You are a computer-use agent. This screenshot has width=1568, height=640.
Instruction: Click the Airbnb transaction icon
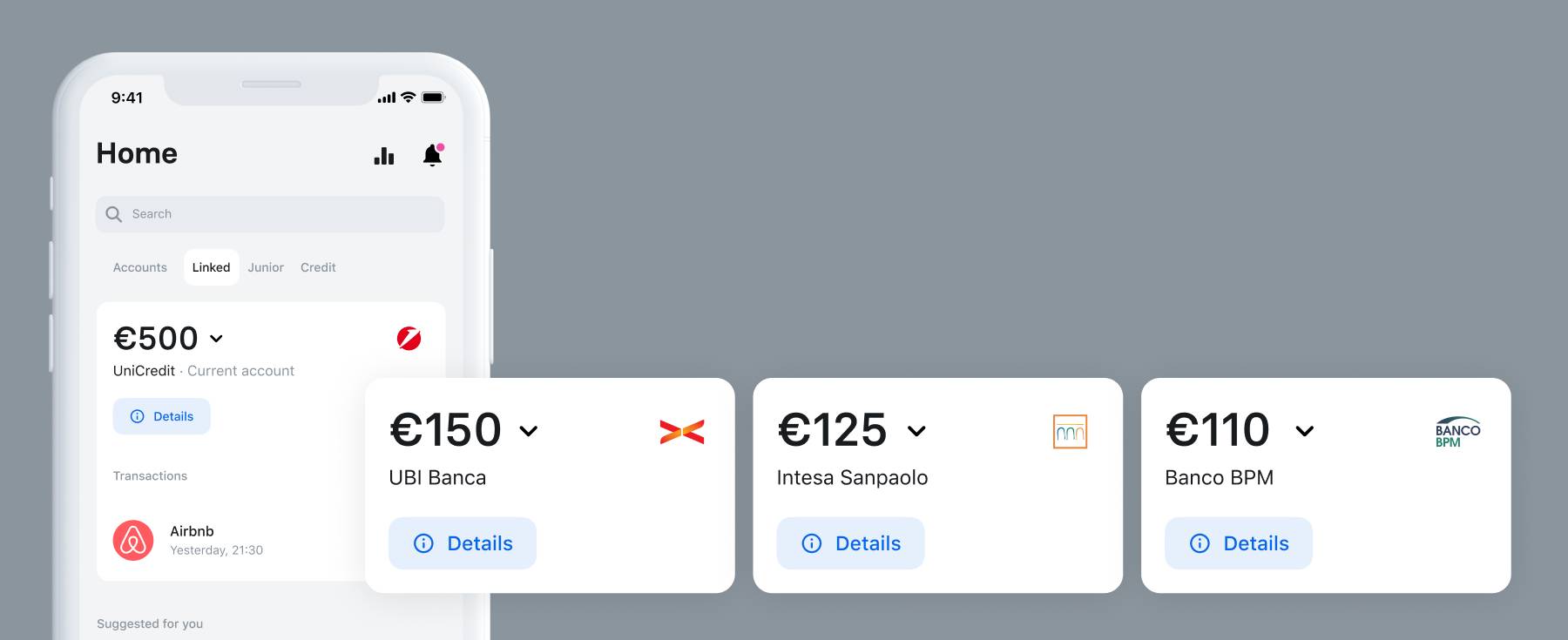(x=133, y=540)
